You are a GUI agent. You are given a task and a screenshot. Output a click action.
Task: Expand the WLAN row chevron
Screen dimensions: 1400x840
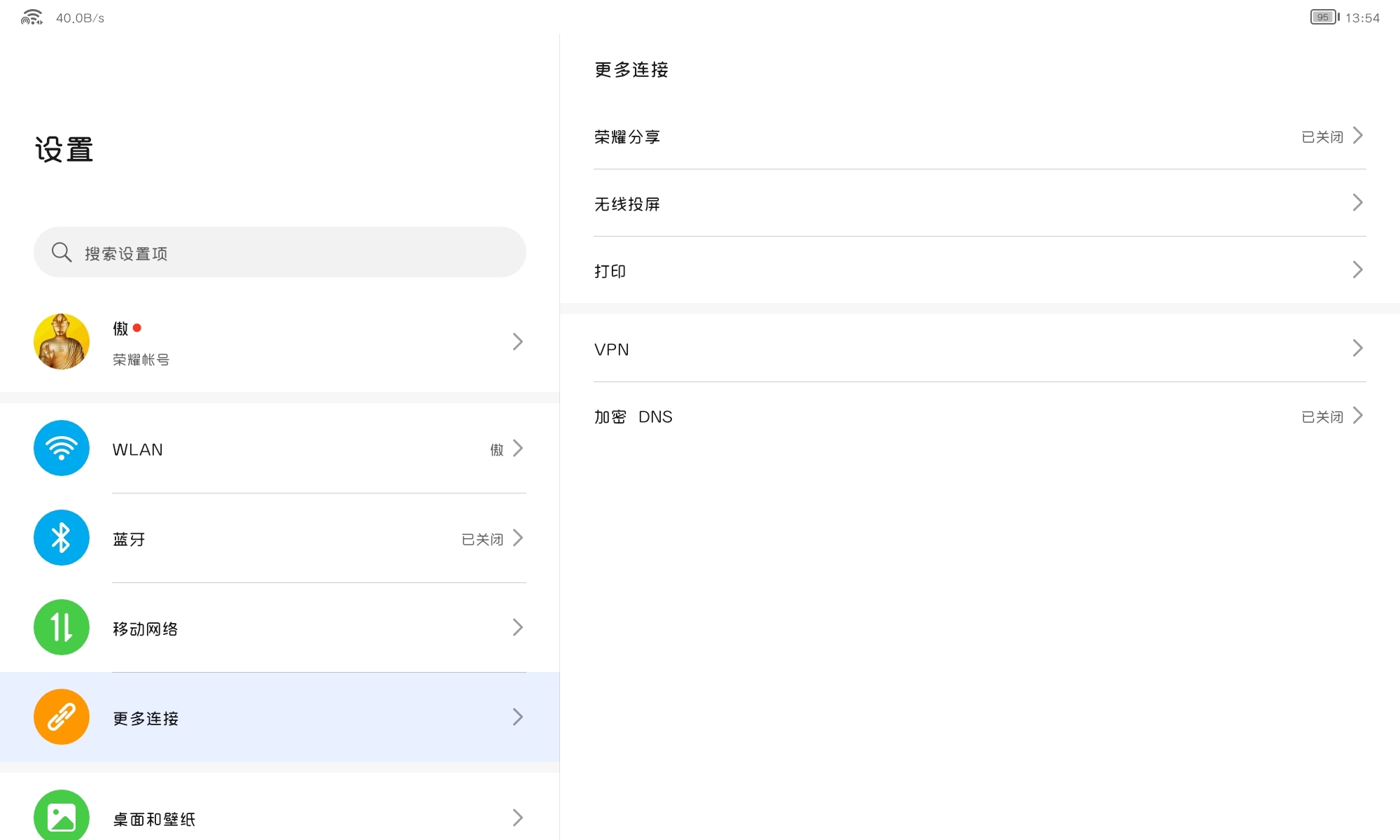point(517,449)
